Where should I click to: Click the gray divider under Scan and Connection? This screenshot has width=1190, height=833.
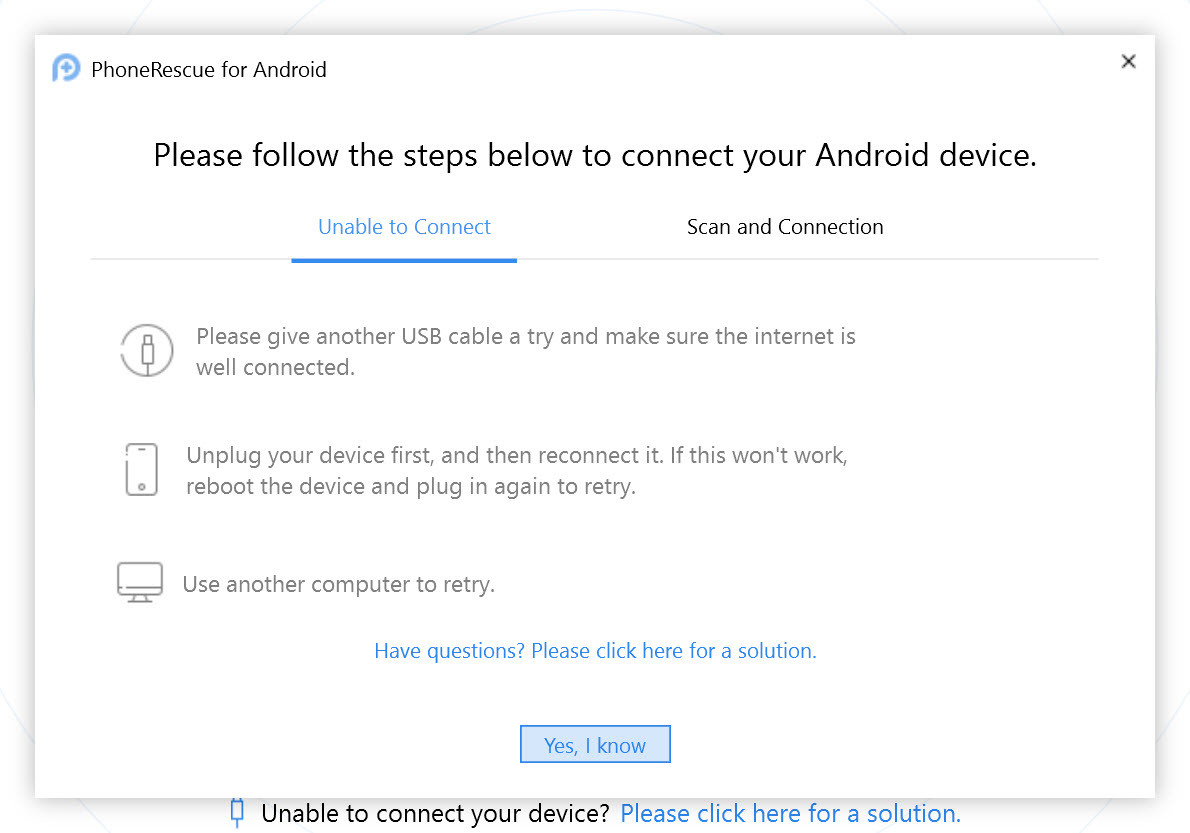tap(785, 259)
